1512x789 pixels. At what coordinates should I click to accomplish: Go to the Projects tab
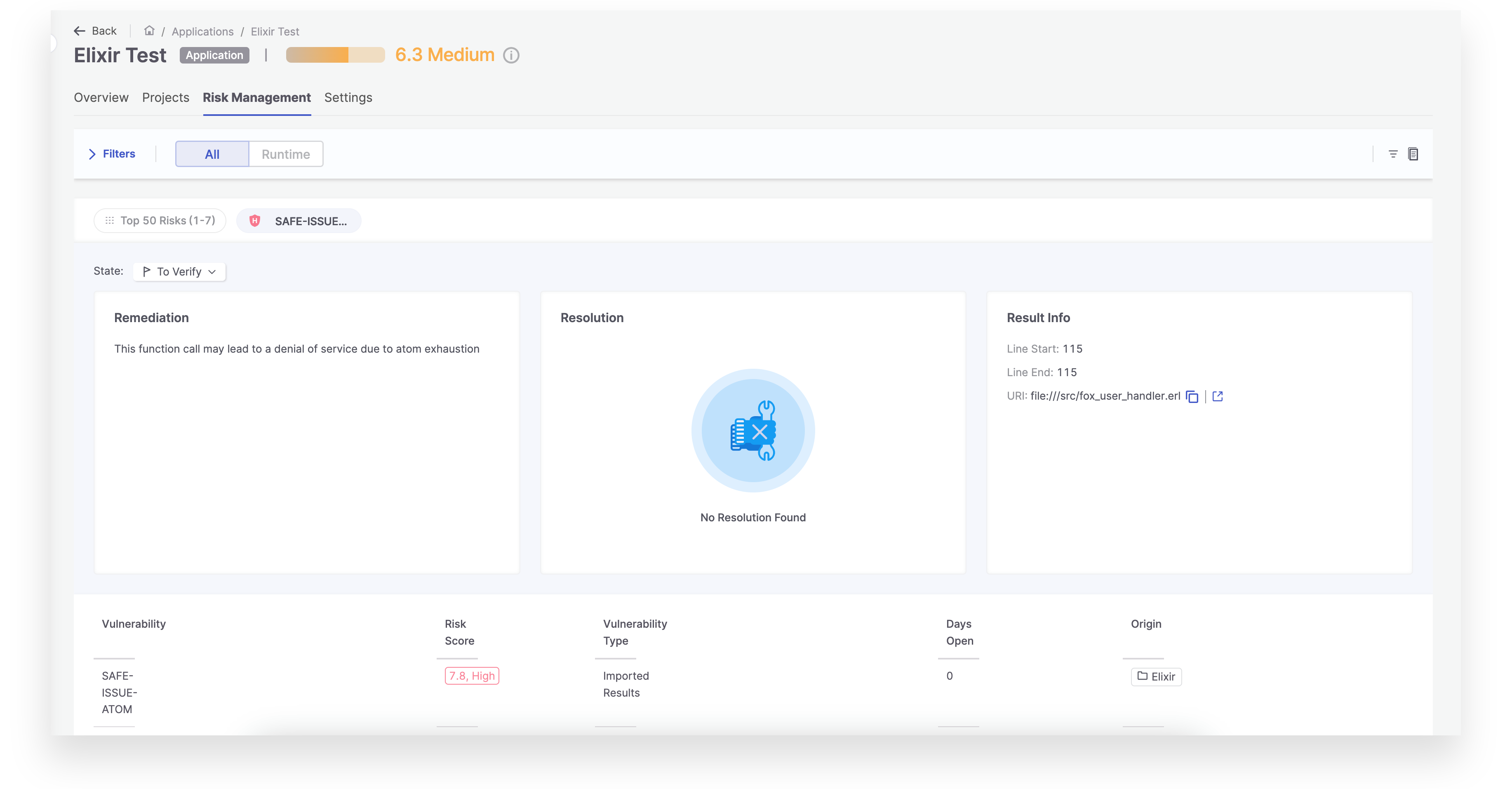pos(165,97)
